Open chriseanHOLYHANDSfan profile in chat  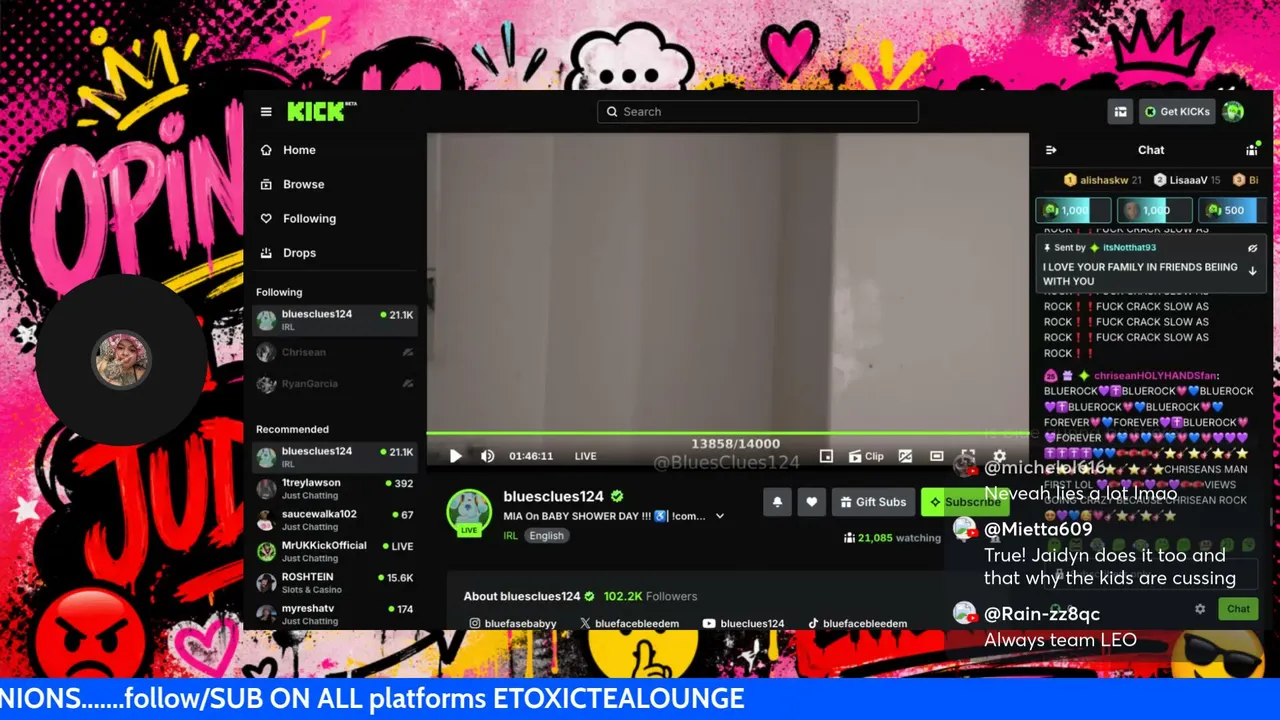click(x=1155, y=376)
